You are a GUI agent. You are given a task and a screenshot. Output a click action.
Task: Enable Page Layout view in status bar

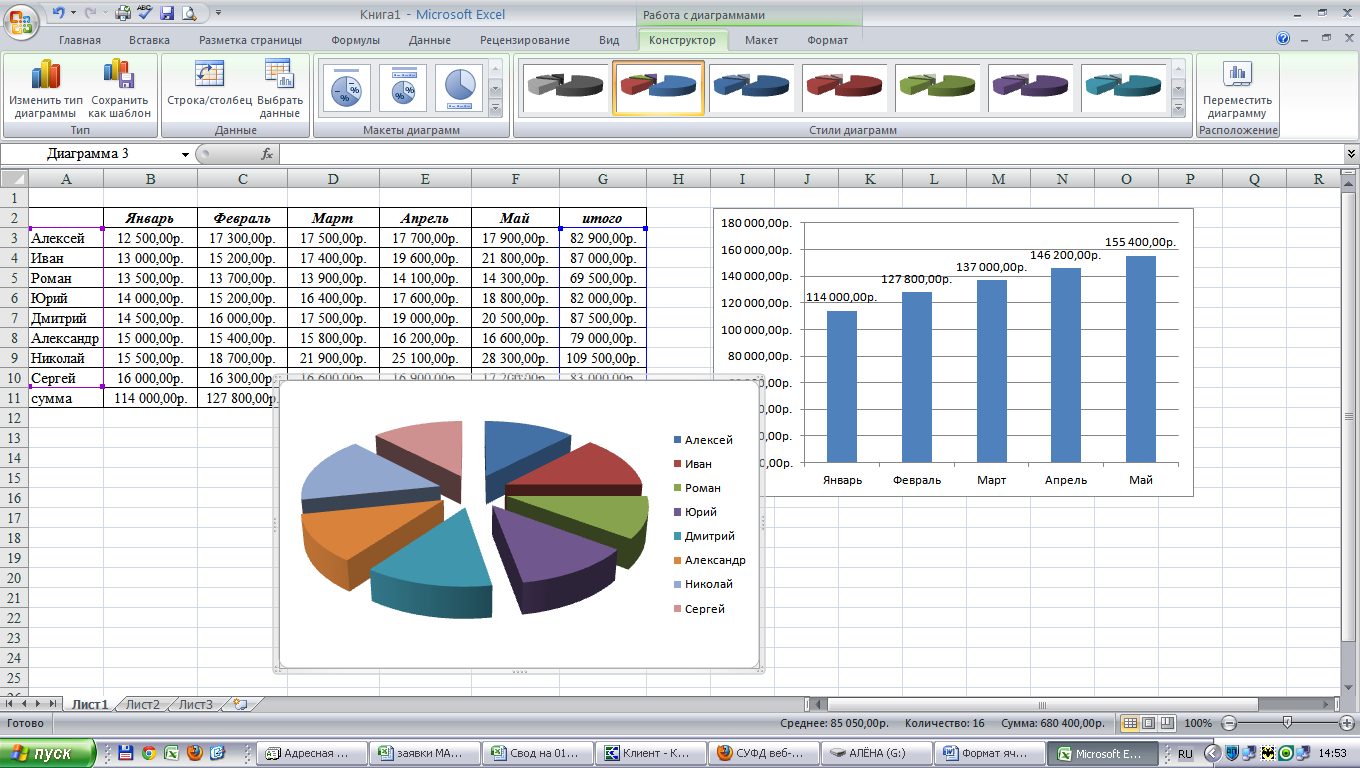1148,723
